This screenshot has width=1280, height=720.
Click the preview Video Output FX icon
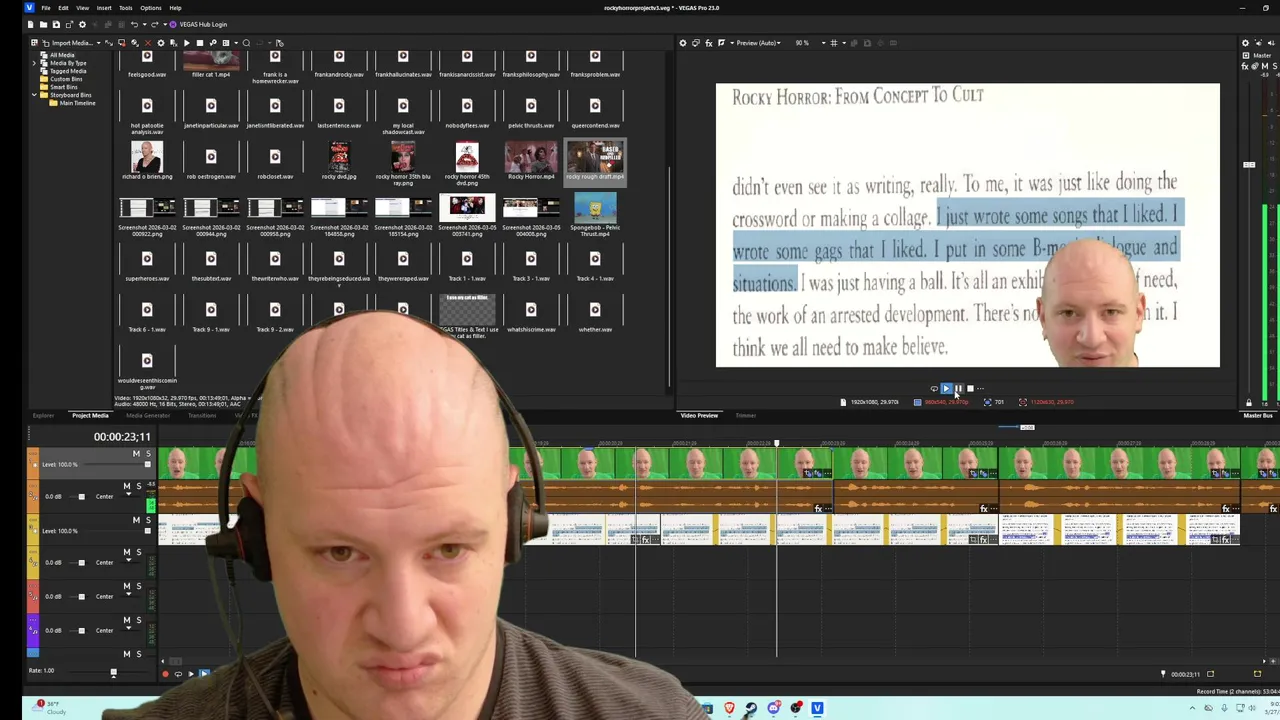coord(709,43)
